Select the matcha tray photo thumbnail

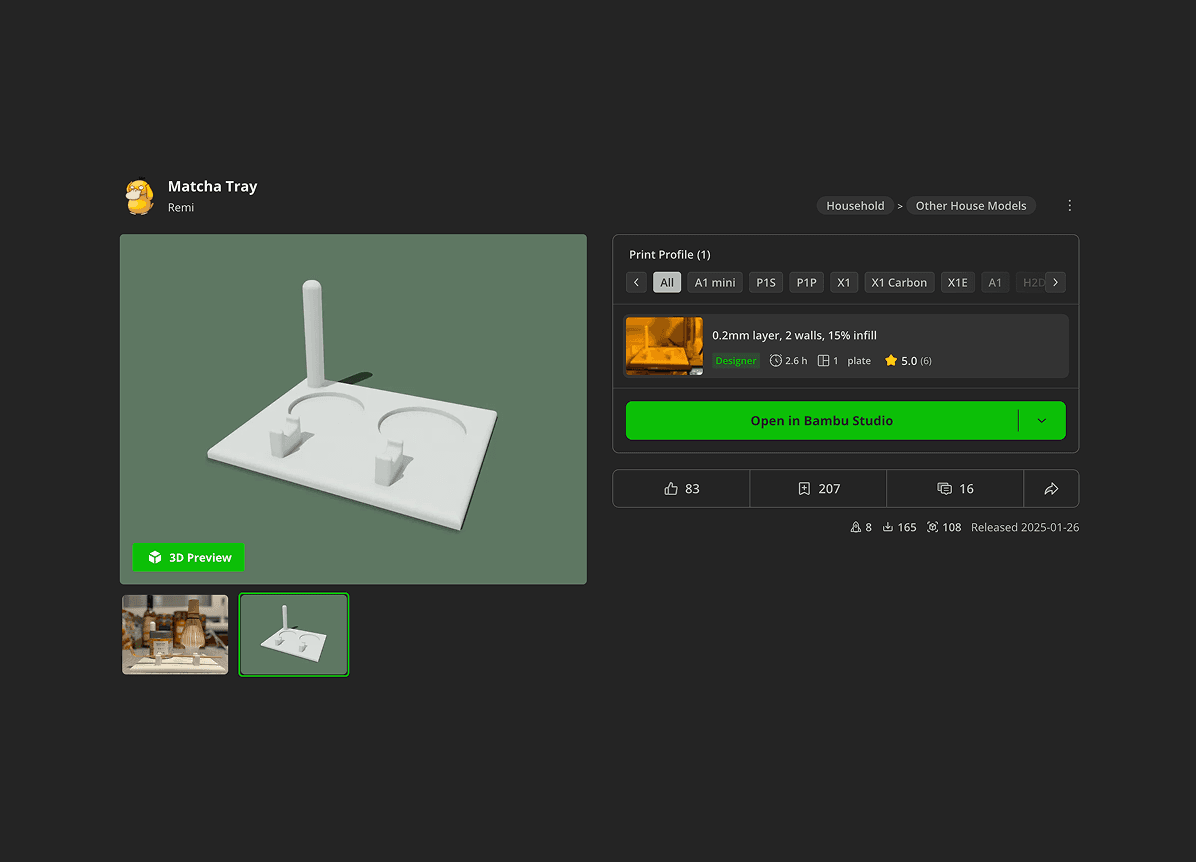click(175, 635)
